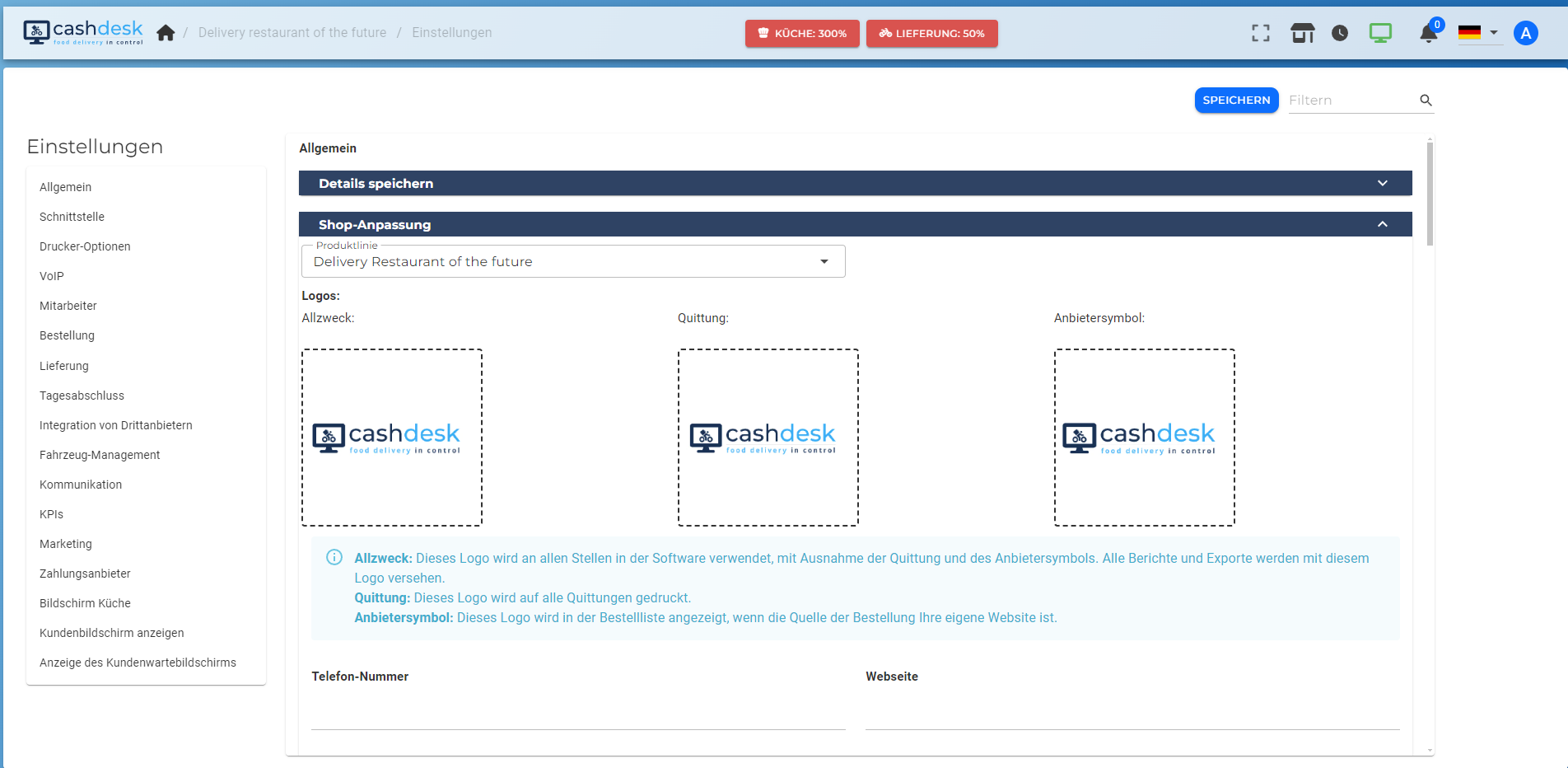Open Bildschirm Küche settings
The image size is (1568, 768).
(85, 603)
